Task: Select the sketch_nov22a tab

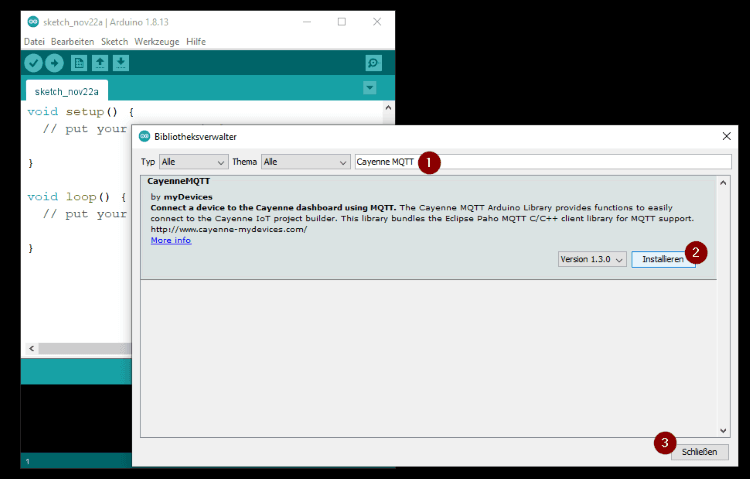Action: coord(63,90)
